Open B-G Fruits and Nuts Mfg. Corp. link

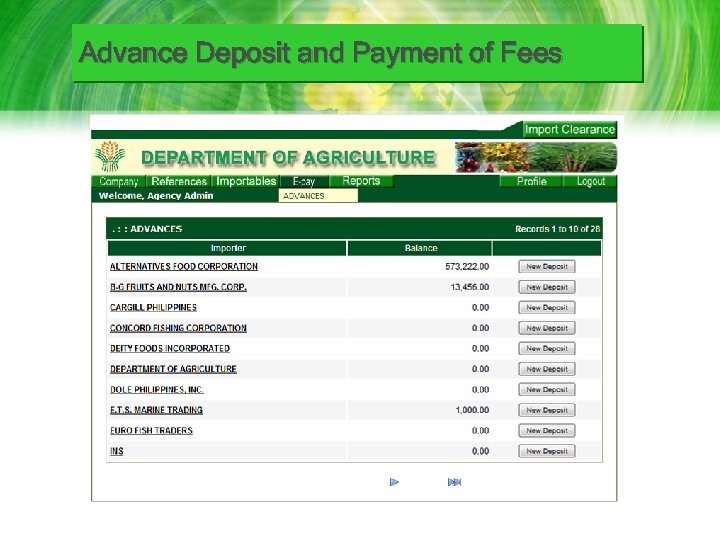[178, 287]
